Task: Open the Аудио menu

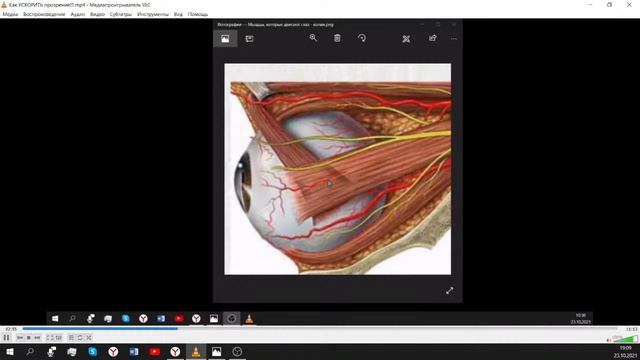Action: tap(78, 14)
